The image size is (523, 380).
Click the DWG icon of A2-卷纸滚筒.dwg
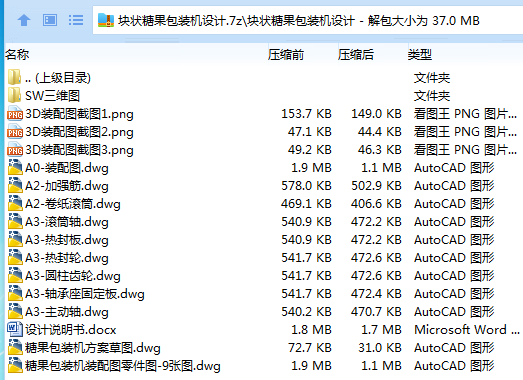(x=15, y=203)
